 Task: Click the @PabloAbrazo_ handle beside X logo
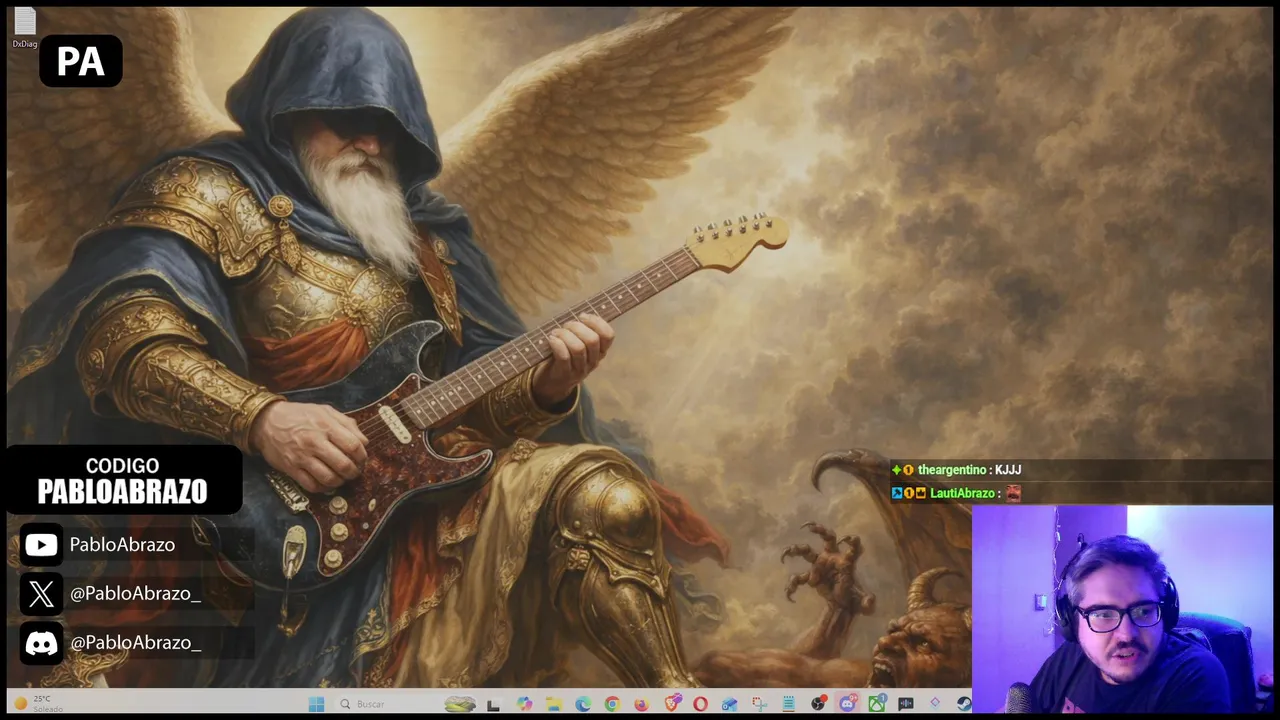click(136, 594)
